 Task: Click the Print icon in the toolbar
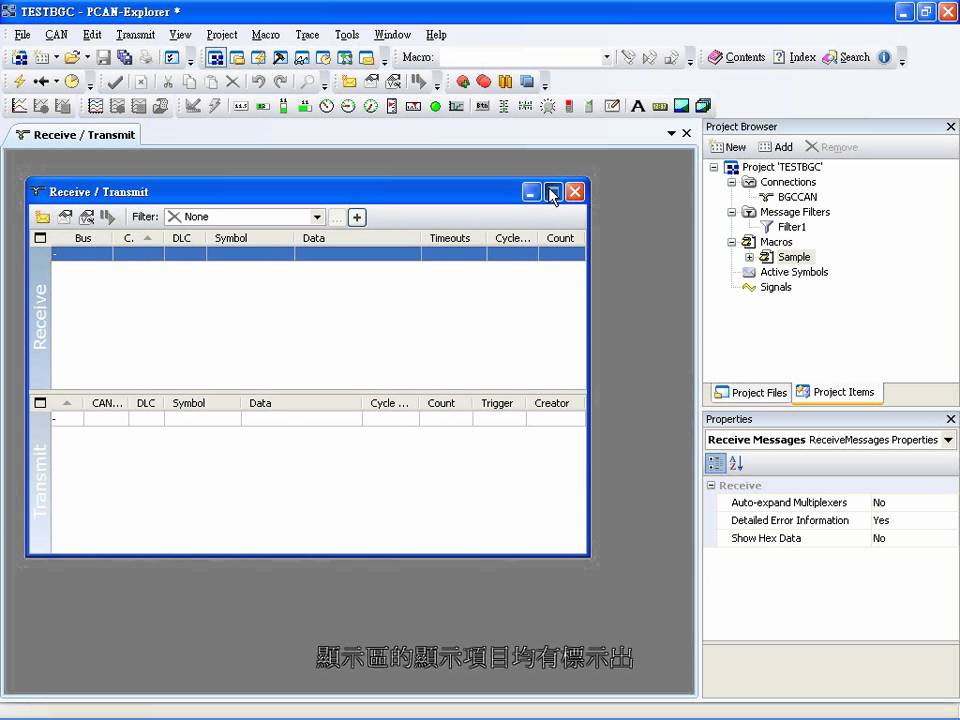(146, 58)
